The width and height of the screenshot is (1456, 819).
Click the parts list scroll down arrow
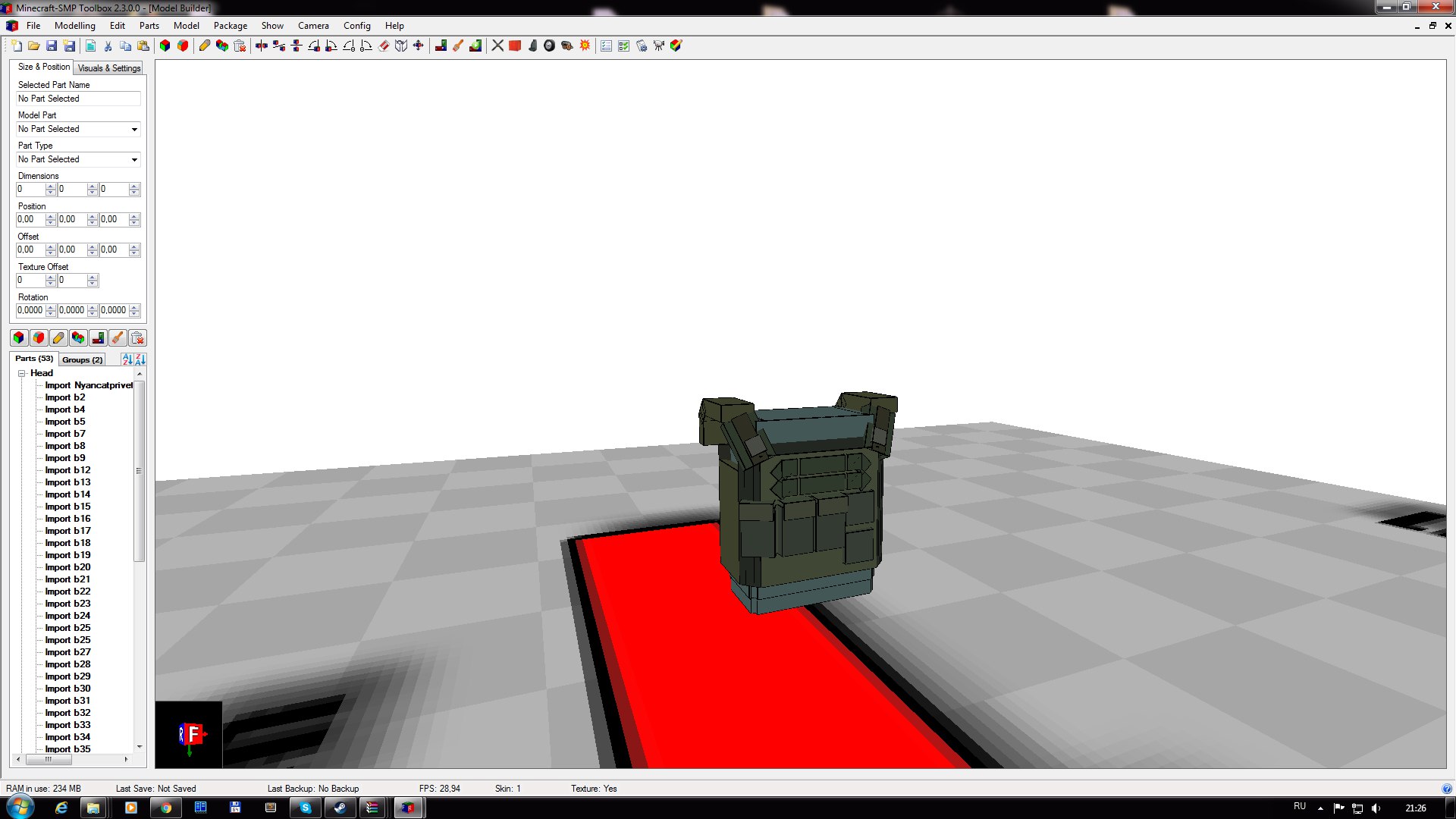[x=140, y=747]
